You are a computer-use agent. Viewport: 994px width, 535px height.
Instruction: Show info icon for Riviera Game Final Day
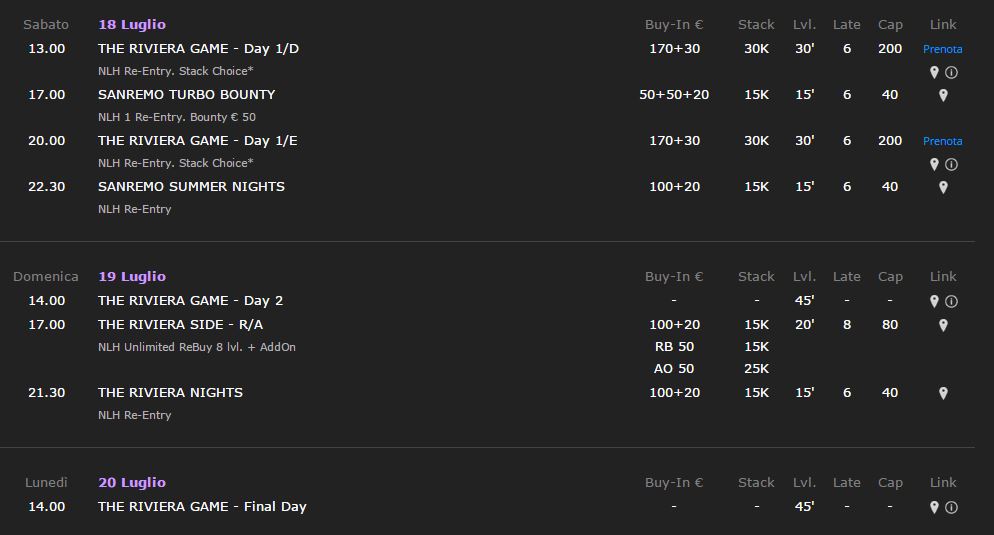tap(952, 507)
